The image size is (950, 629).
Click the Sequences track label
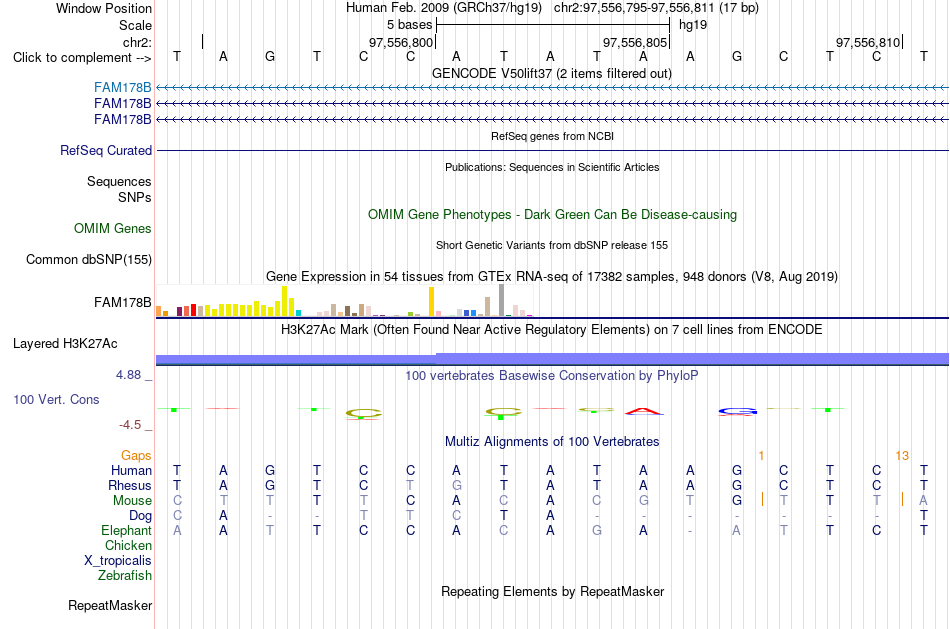119,181
